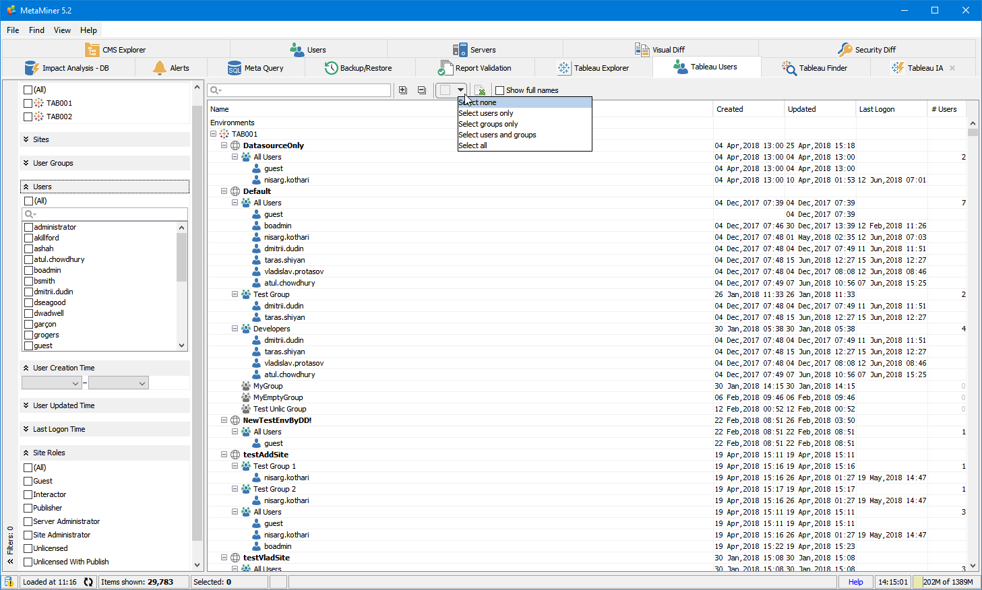Click the Backup/Restore clock icon
Viewport: 982px width, 590px height.
[331, 68]
